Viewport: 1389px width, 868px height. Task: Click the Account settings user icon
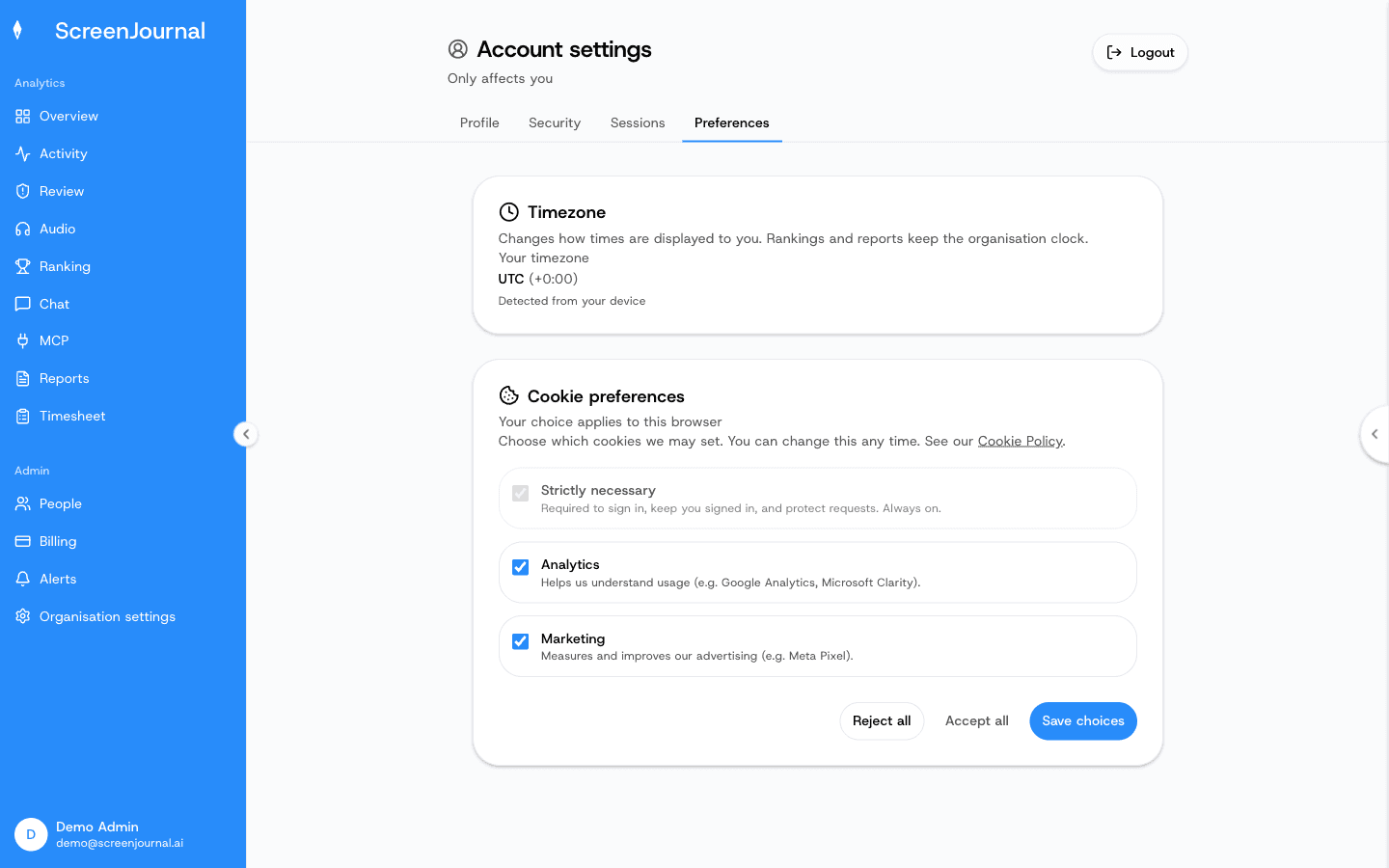(x=458, y=49)
